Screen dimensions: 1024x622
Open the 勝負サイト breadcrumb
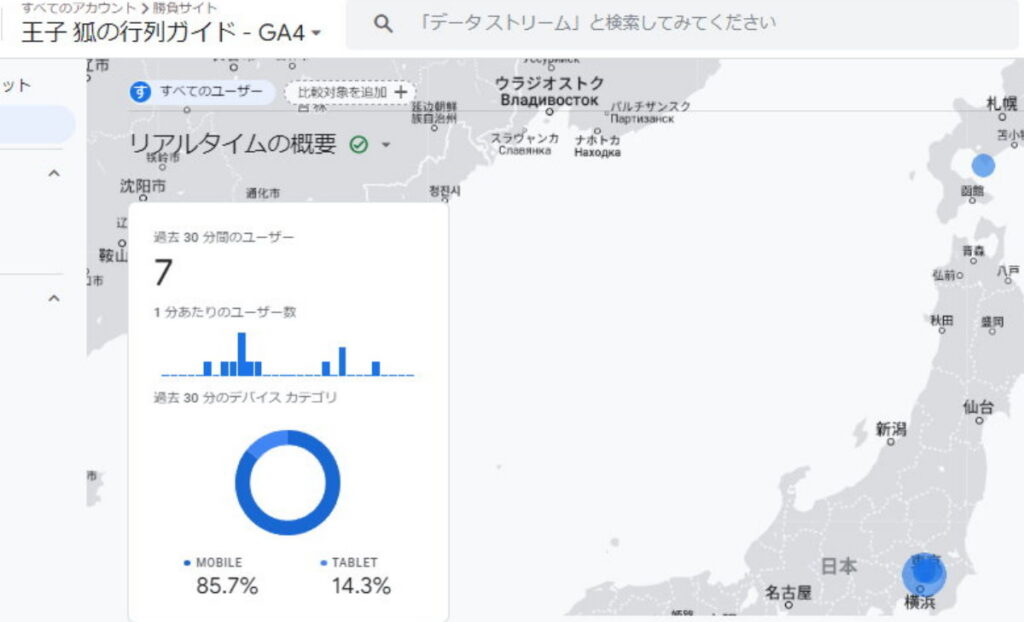[185, 8]
